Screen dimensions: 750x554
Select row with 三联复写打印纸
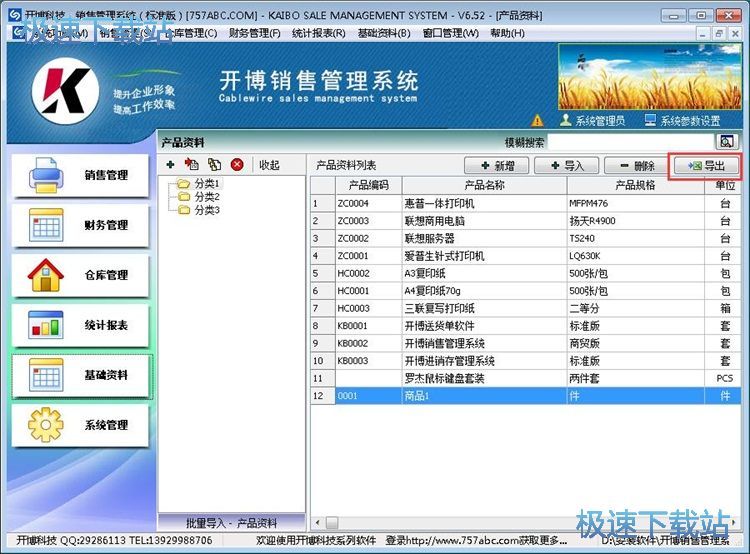coord(526,308)
